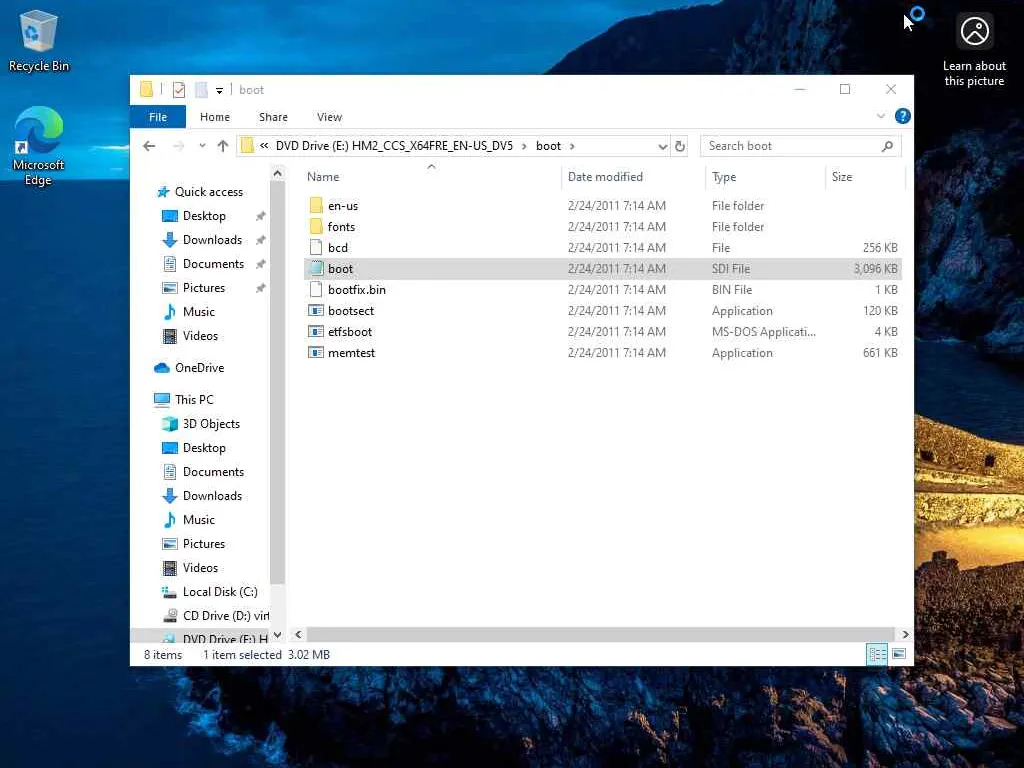Click navigation pane scroll down arrow
Screen dimensions: 1024x768
(278, 635)
